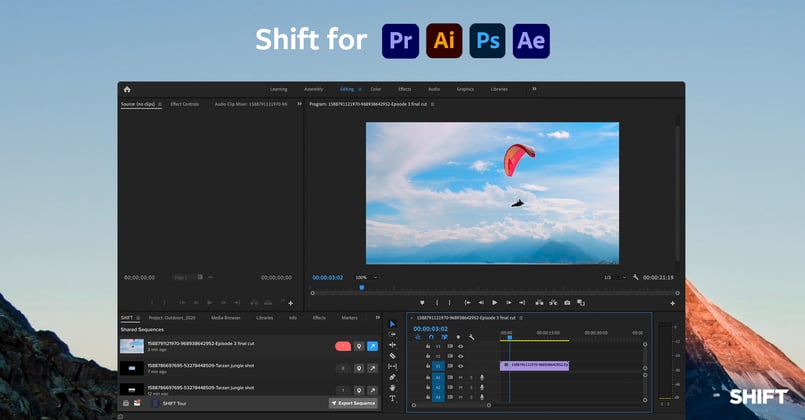Step forward one frame
Screen dimensions: 805x420
[508, 303]
